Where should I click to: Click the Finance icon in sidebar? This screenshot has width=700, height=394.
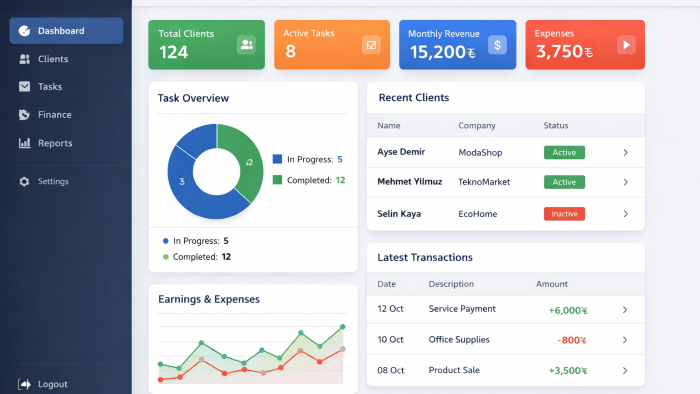coord(24,115)
